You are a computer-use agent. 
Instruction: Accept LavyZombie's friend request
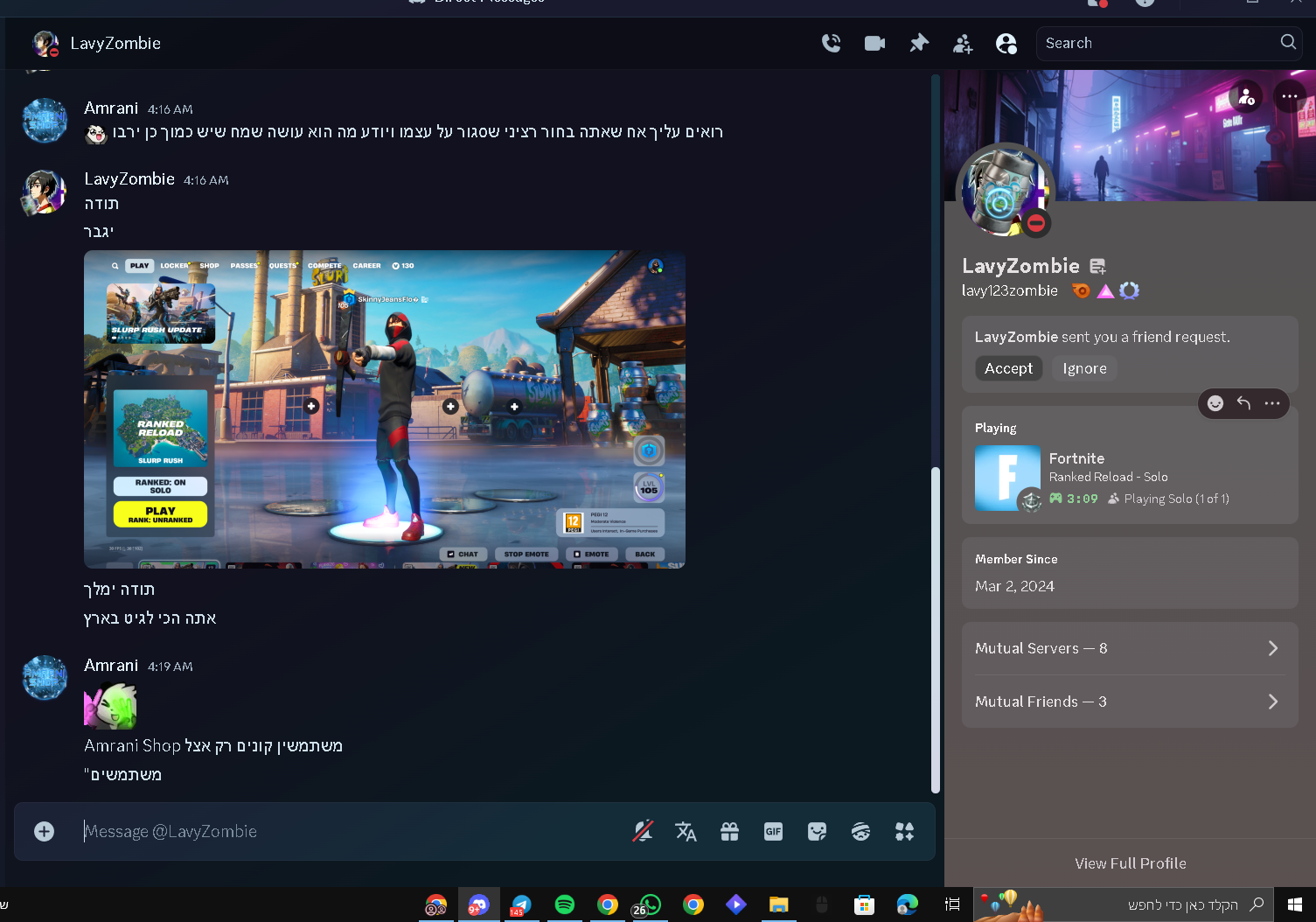(1008, 368)
